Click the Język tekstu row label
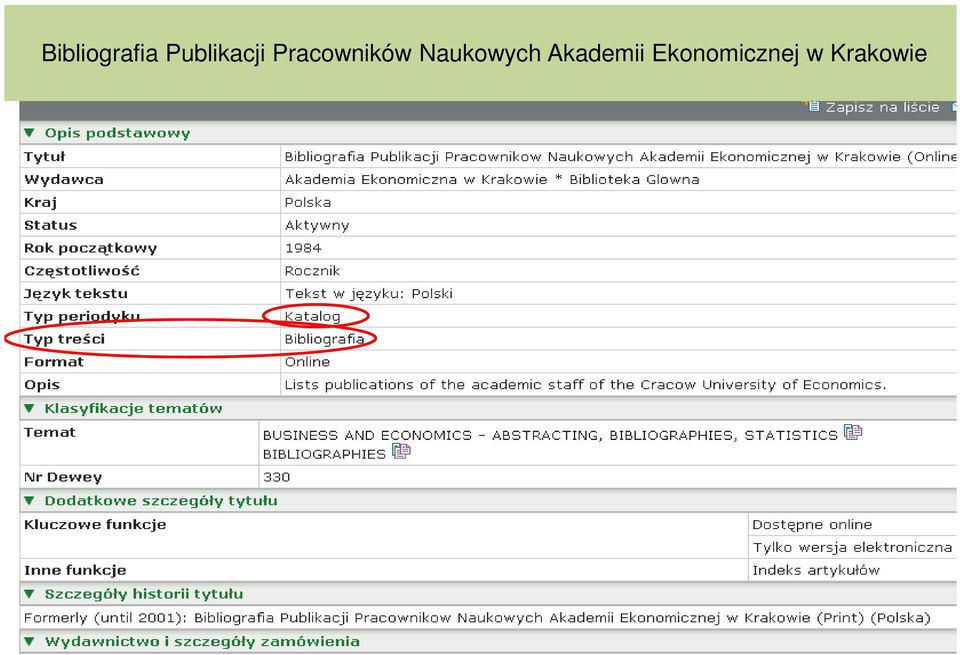Image resolution: width=960 pixels, height=655 pixels. pos(75,294)
